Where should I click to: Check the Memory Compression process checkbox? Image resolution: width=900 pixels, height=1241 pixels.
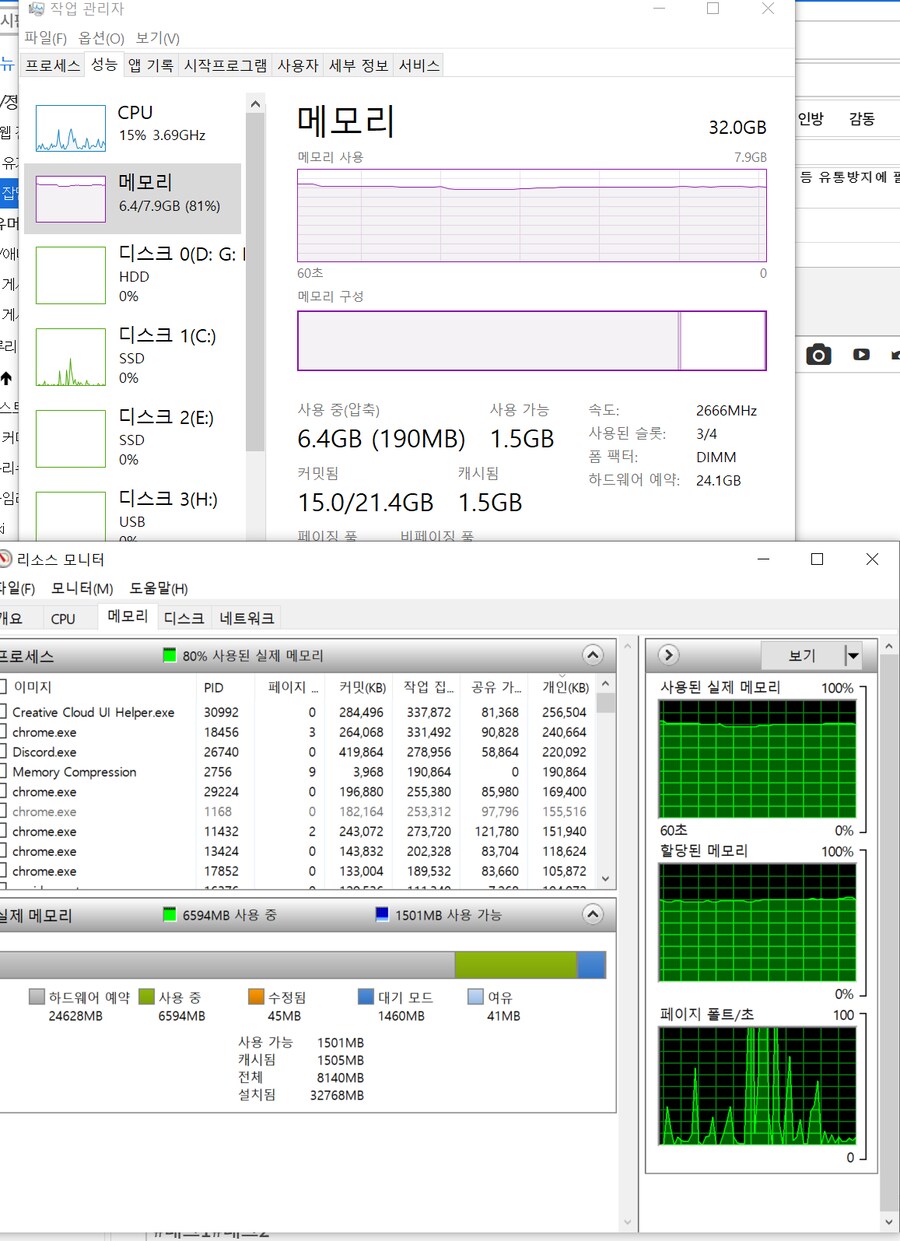pos(3,772)
